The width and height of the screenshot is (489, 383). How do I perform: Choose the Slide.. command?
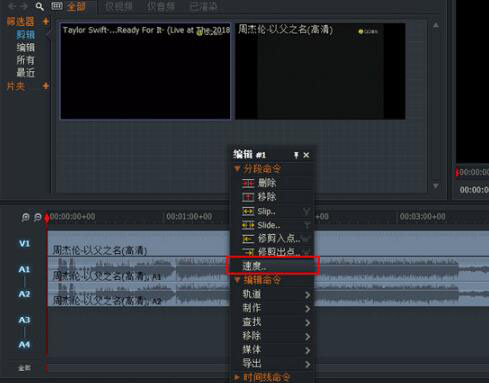(272, 225)
